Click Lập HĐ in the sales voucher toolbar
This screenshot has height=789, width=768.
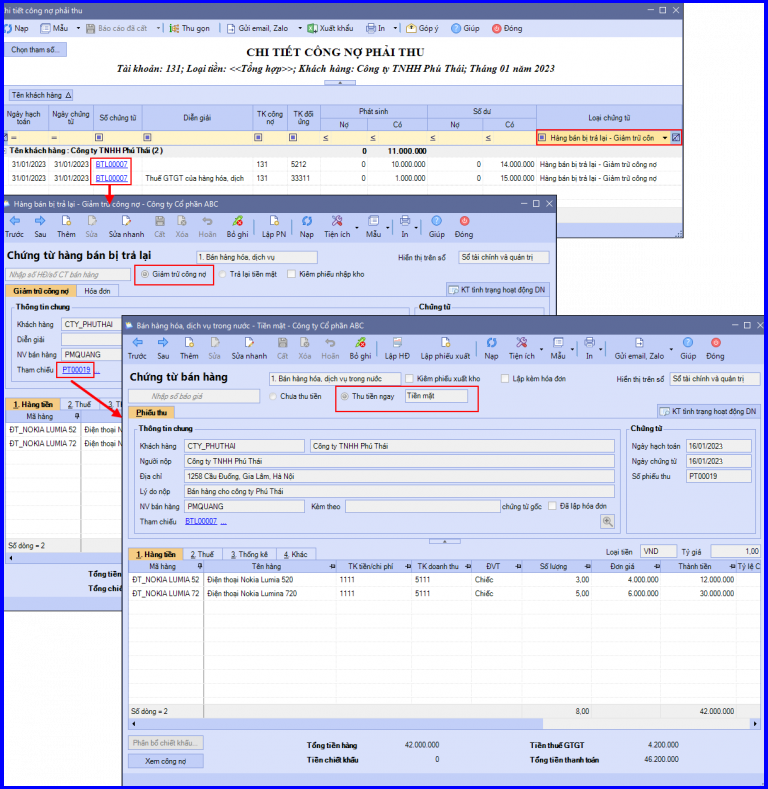click(x=397, y=348)
